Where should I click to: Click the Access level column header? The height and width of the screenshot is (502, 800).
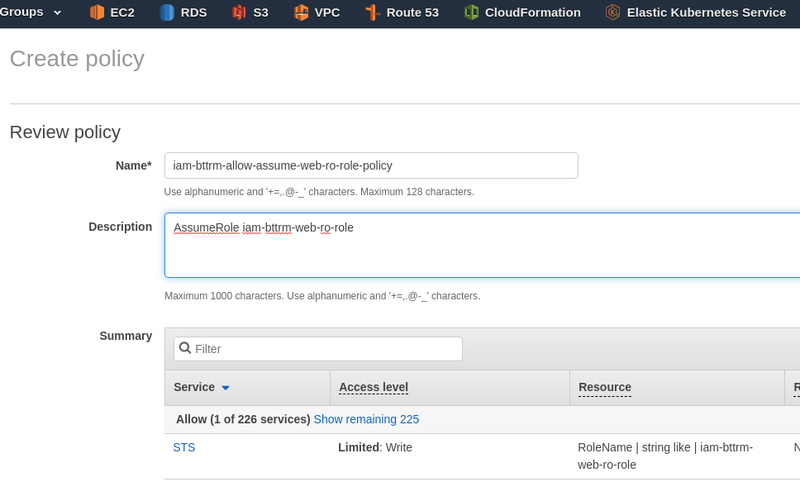373,387
